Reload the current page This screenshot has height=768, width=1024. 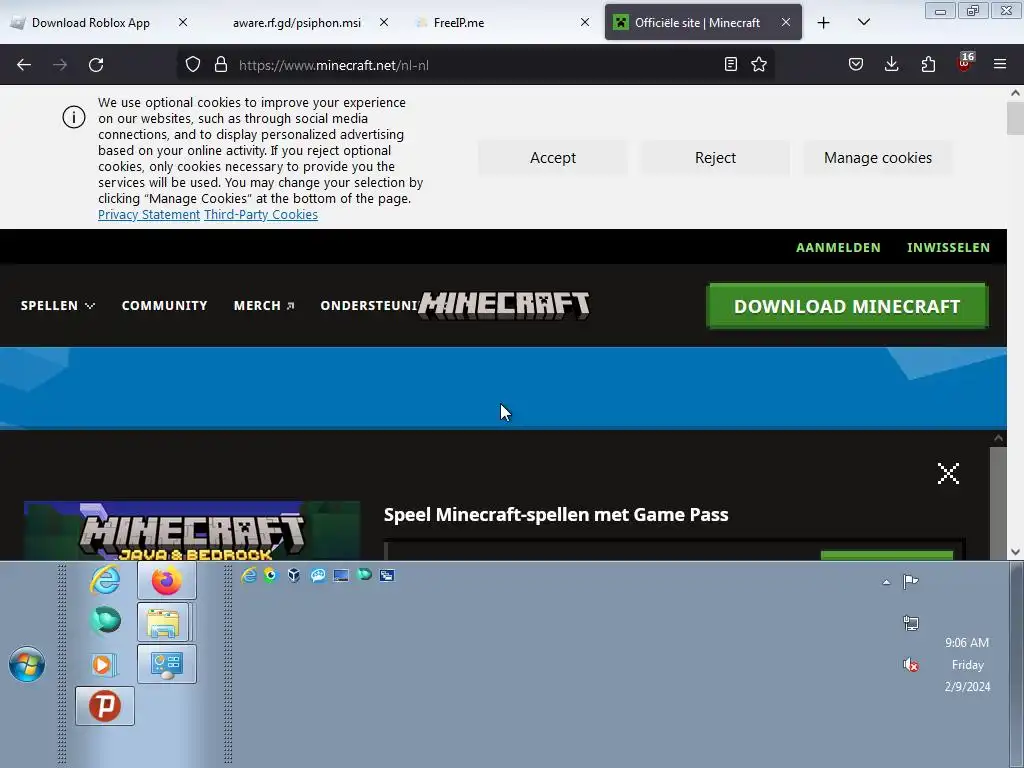point(96,65)
